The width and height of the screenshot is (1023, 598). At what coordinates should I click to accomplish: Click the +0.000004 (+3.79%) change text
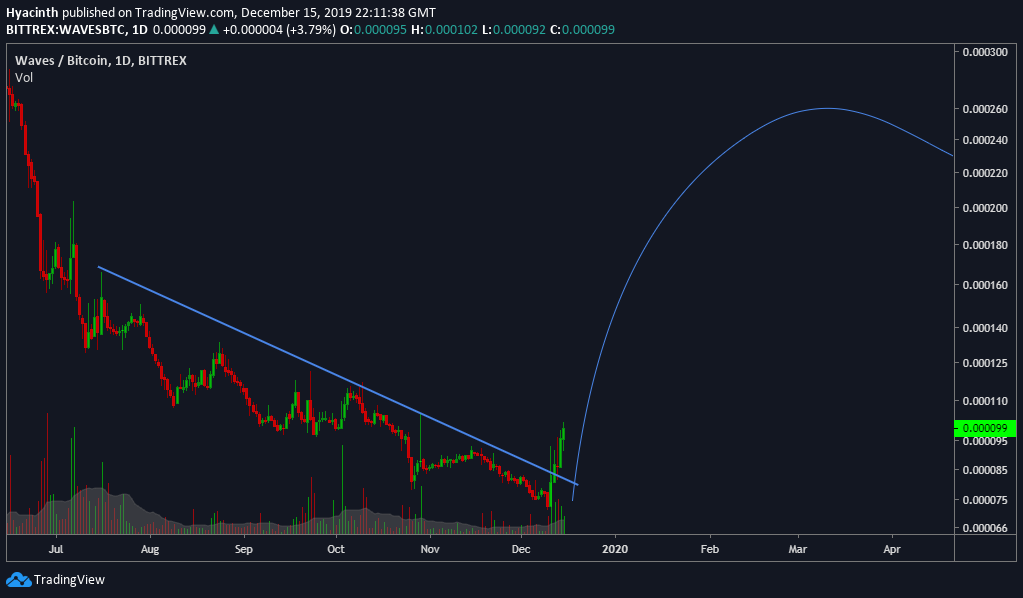(x=279, y=29)
